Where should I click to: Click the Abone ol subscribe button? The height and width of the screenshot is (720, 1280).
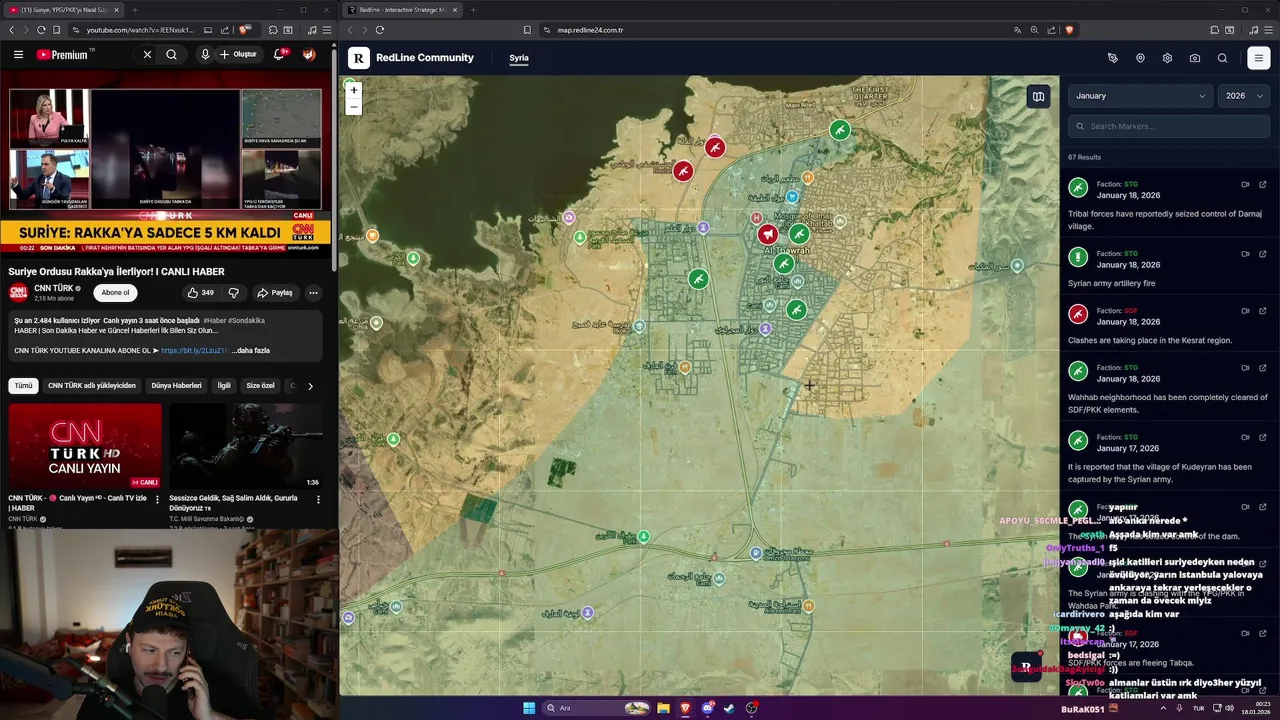coord(115,293)
